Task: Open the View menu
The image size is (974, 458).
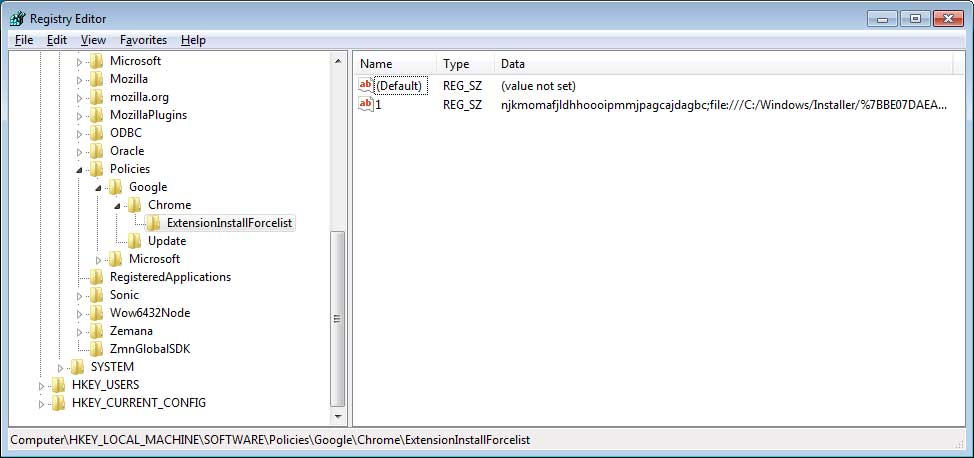Action: click(93, 40)
